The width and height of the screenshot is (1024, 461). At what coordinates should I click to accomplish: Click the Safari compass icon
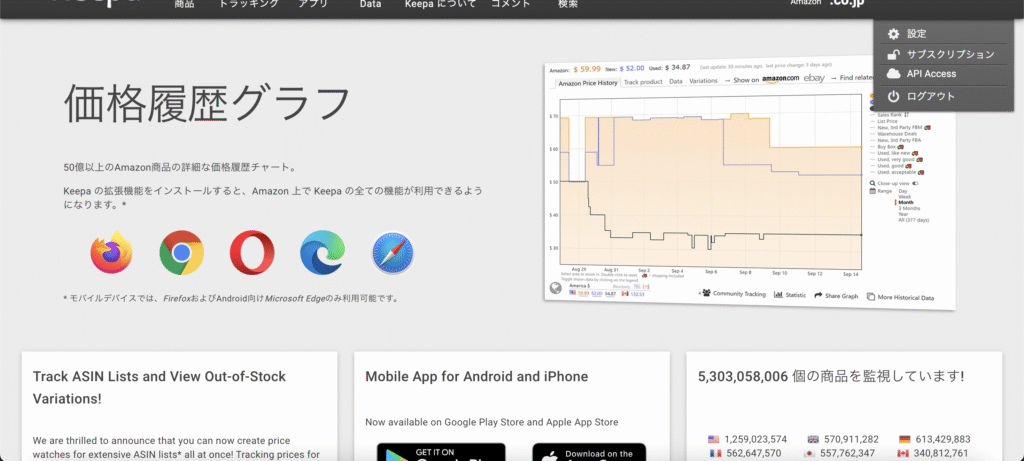pyautogui.click(x=392, y=253)
